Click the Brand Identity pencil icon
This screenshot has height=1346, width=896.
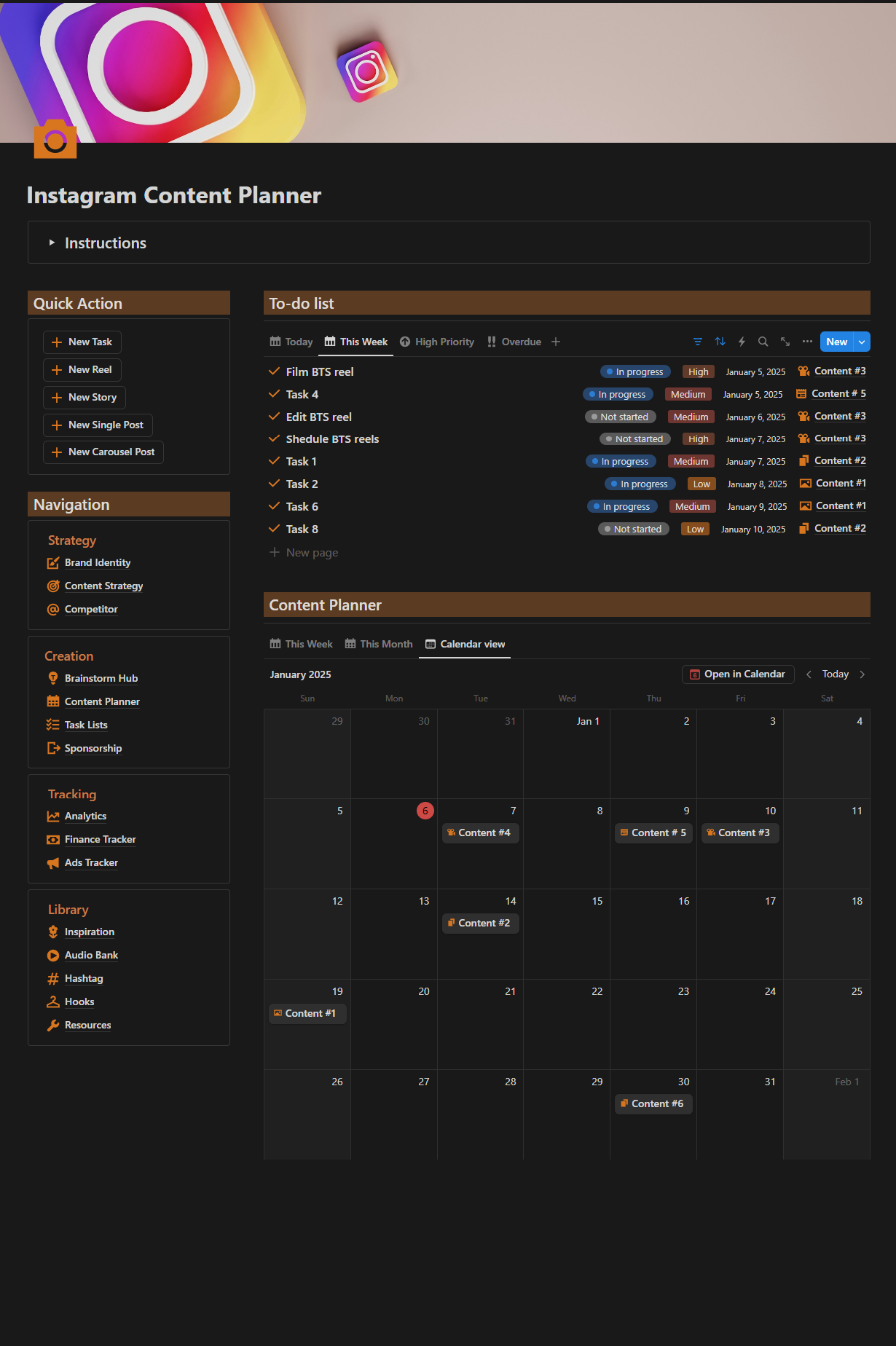tap(53, 563)
